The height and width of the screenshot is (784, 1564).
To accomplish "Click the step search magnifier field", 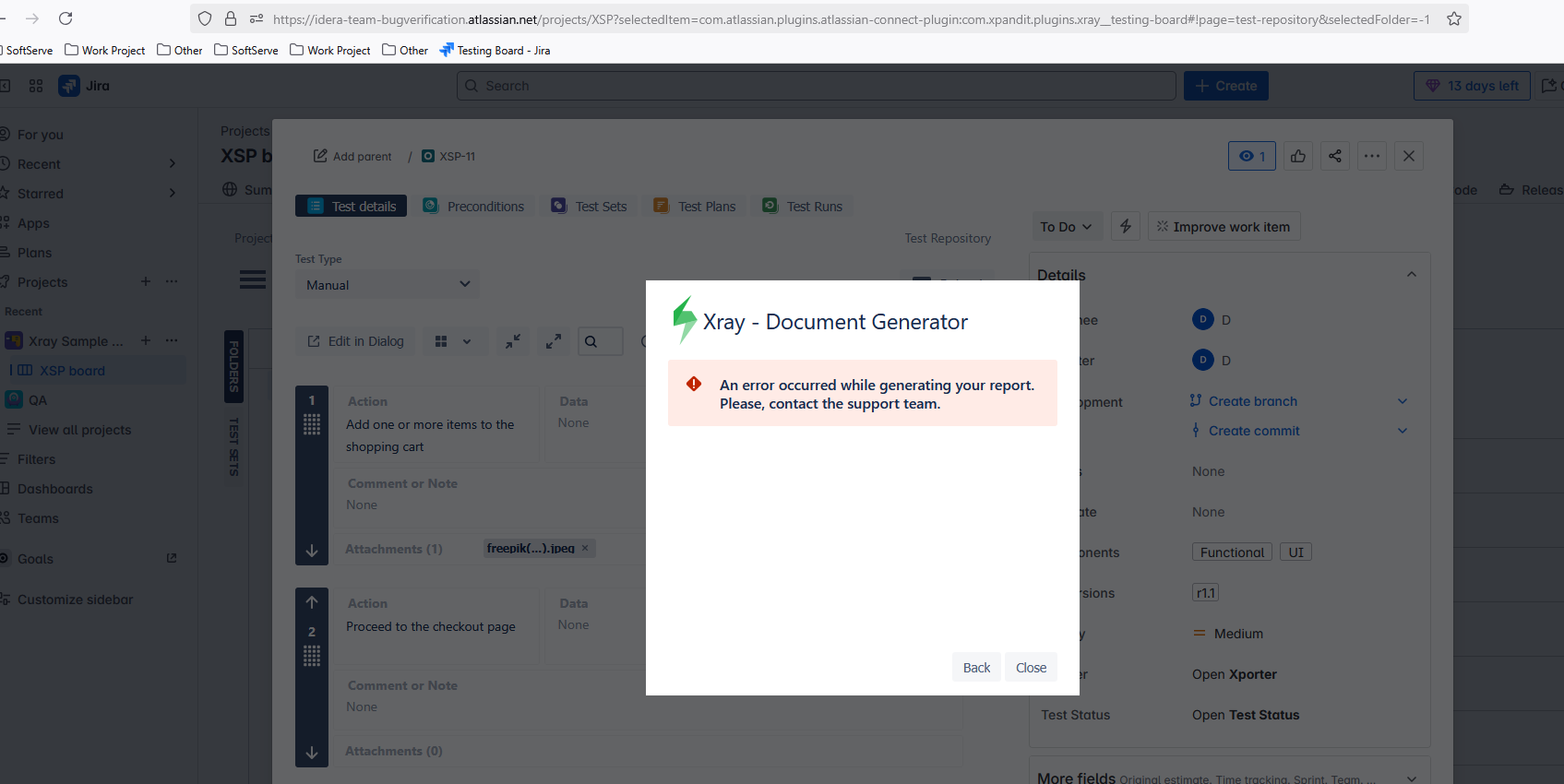I will [x=601, y=341].
